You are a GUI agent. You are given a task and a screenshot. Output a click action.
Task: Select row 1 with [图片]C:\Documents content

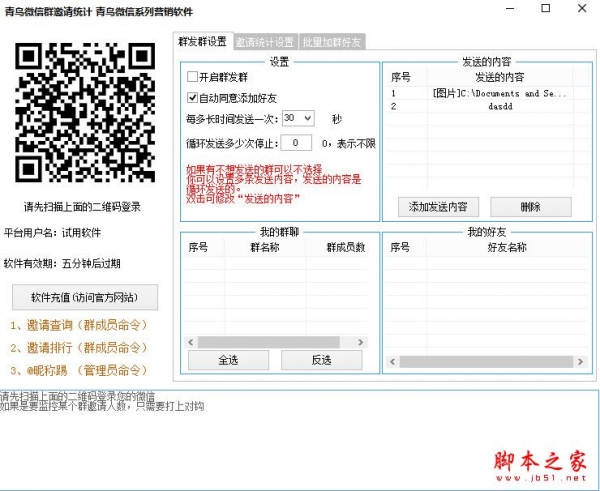pos(479,93)
